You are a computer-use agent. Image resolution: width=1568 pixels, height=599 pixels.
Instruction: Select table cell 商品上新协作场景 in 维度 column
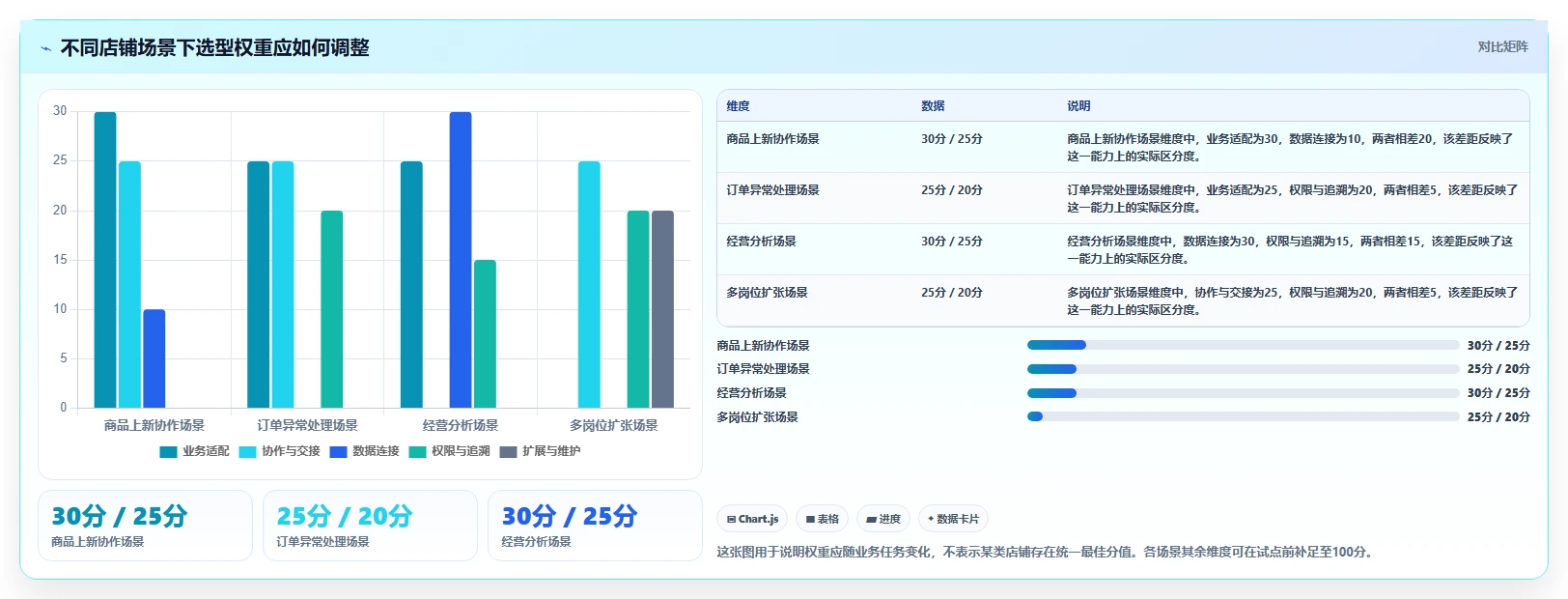coord(772,139)
